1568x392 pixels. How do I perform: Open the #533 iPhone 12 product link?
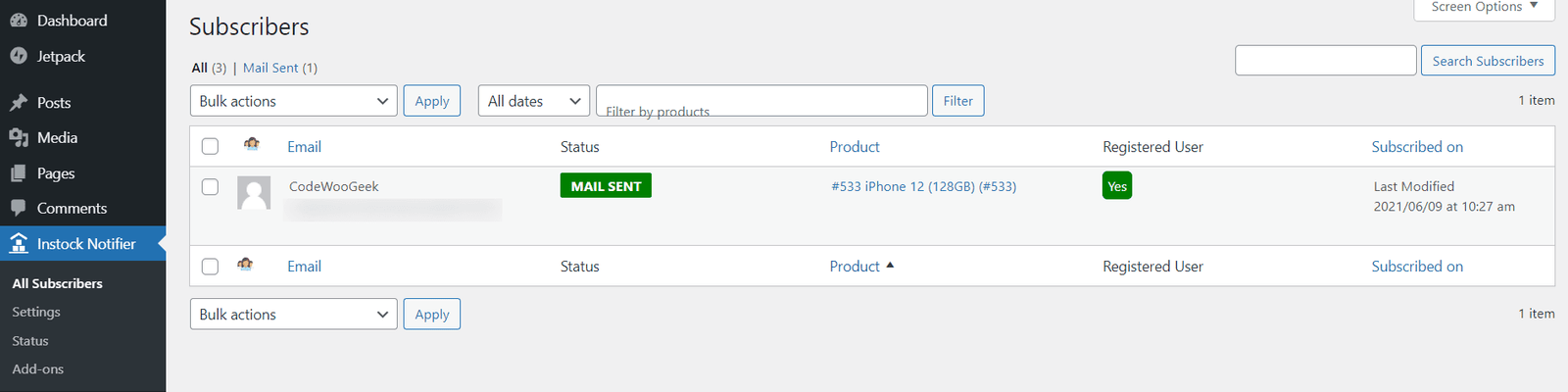924,186
